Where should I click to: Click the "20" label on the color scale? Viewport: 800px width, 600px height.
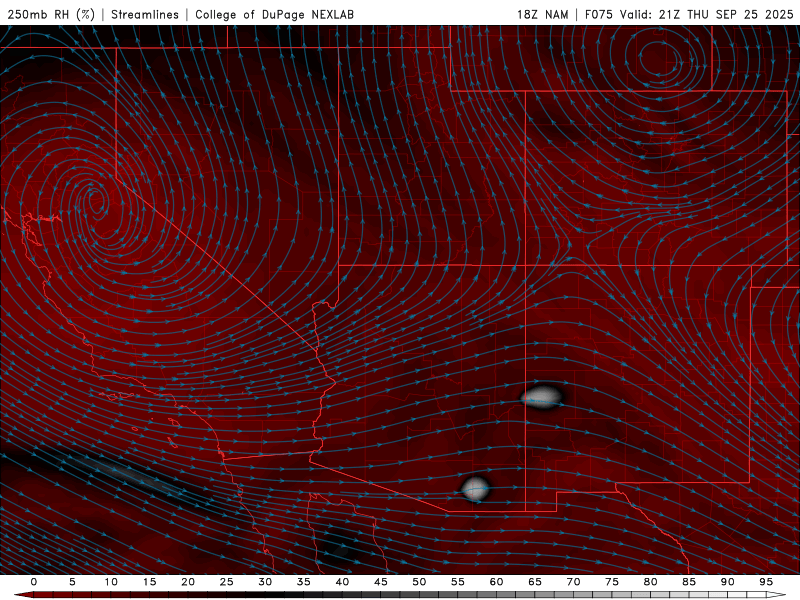click(188, 582)
